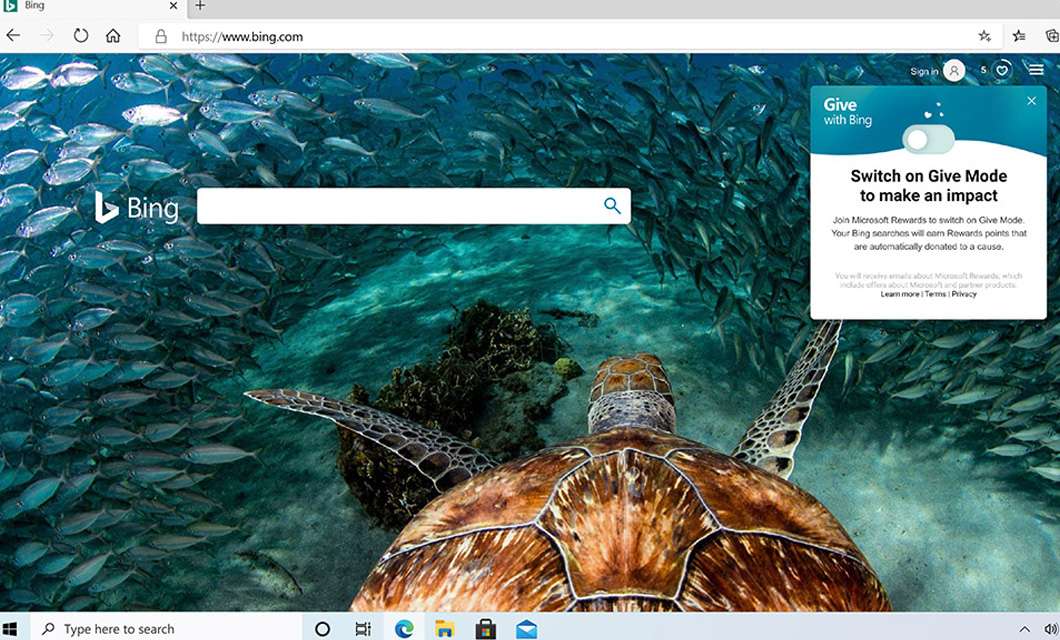This screenshot has height=640, width=1060.
Task: View site info via padlock icon
Action: click(161, 36)
